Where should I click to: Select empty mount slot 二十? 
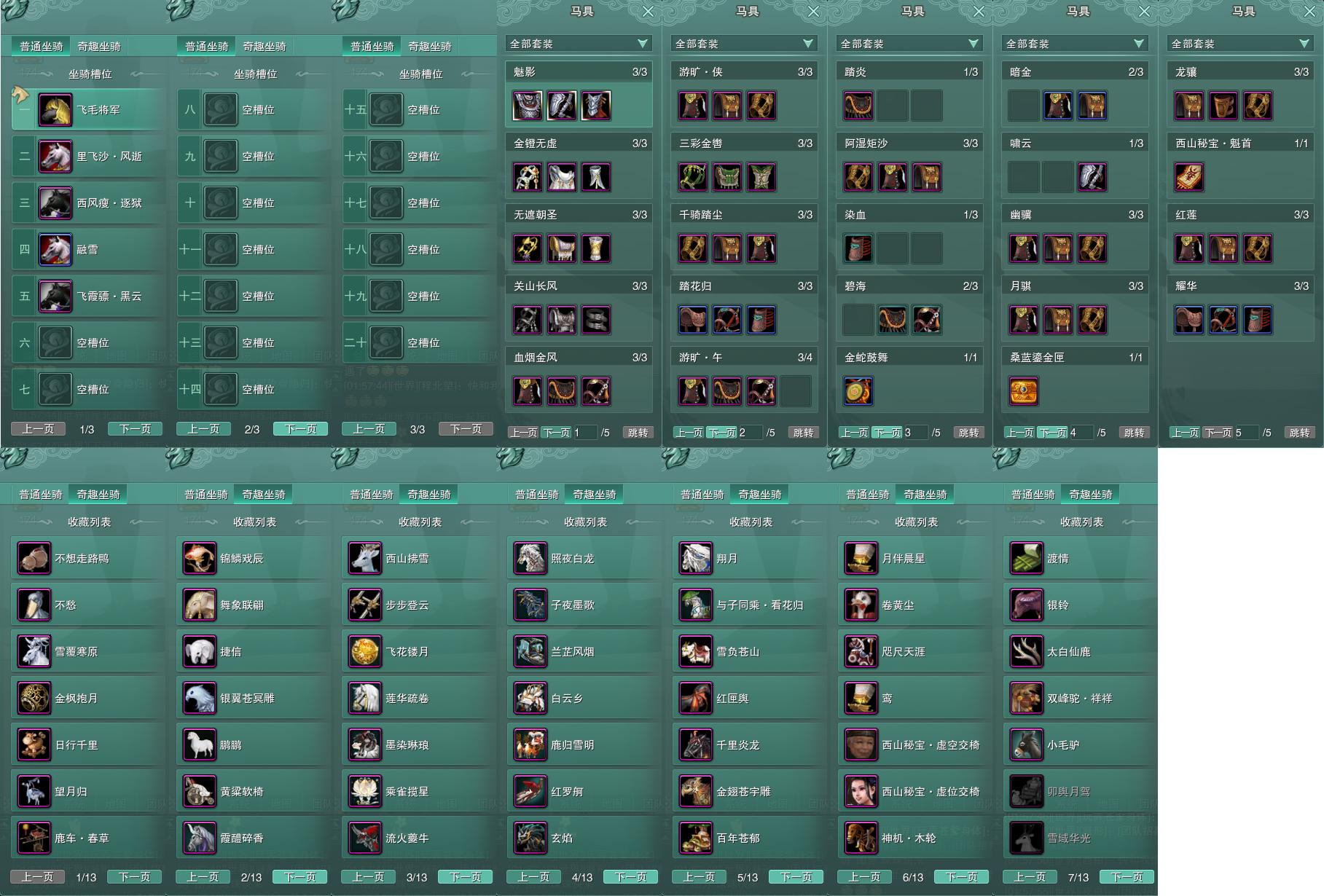418,343
